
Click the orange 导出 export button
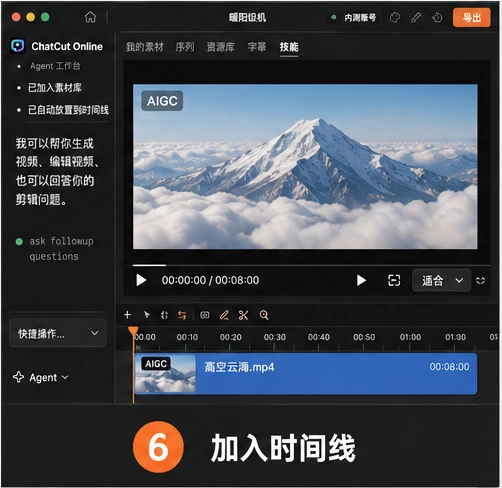[x=472, y=17]
